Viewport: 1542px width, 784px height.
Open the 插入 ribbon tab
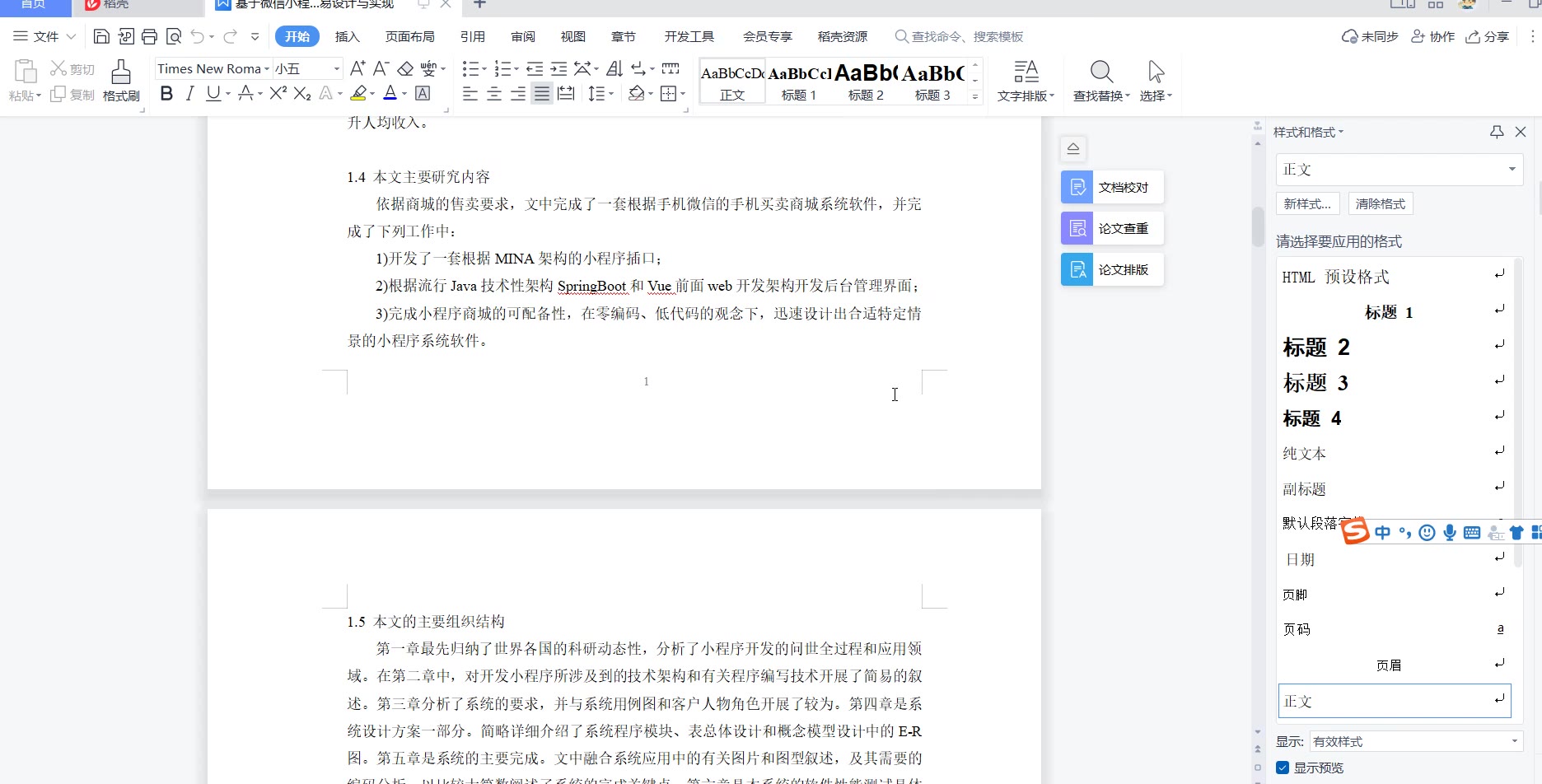[x=348, y=36]
